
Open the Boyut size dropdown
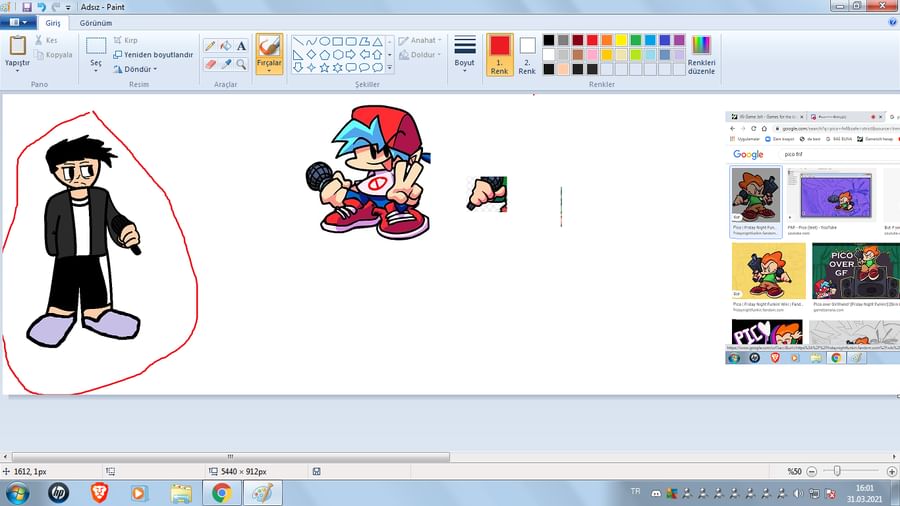[464, 53]
